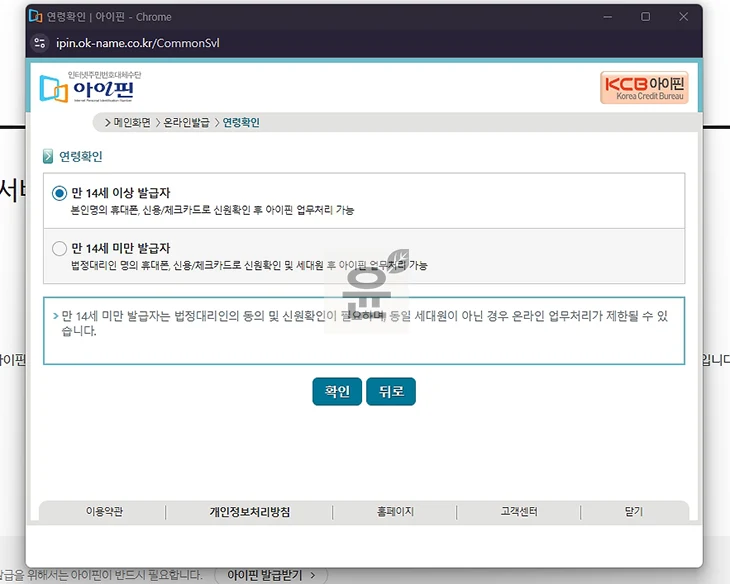Select 만 14세 미만 발급자 radio option

click(x=60, y=249)
